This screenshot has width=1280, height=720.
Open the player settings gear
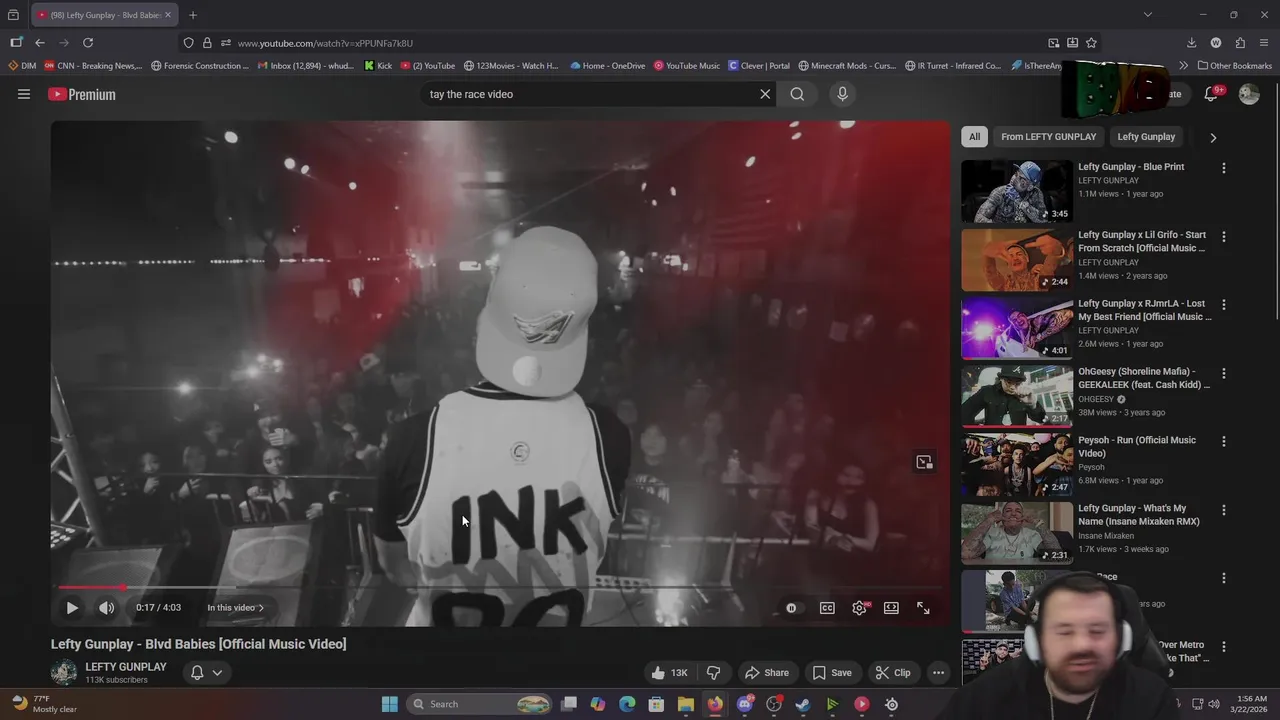click(859, 608)
